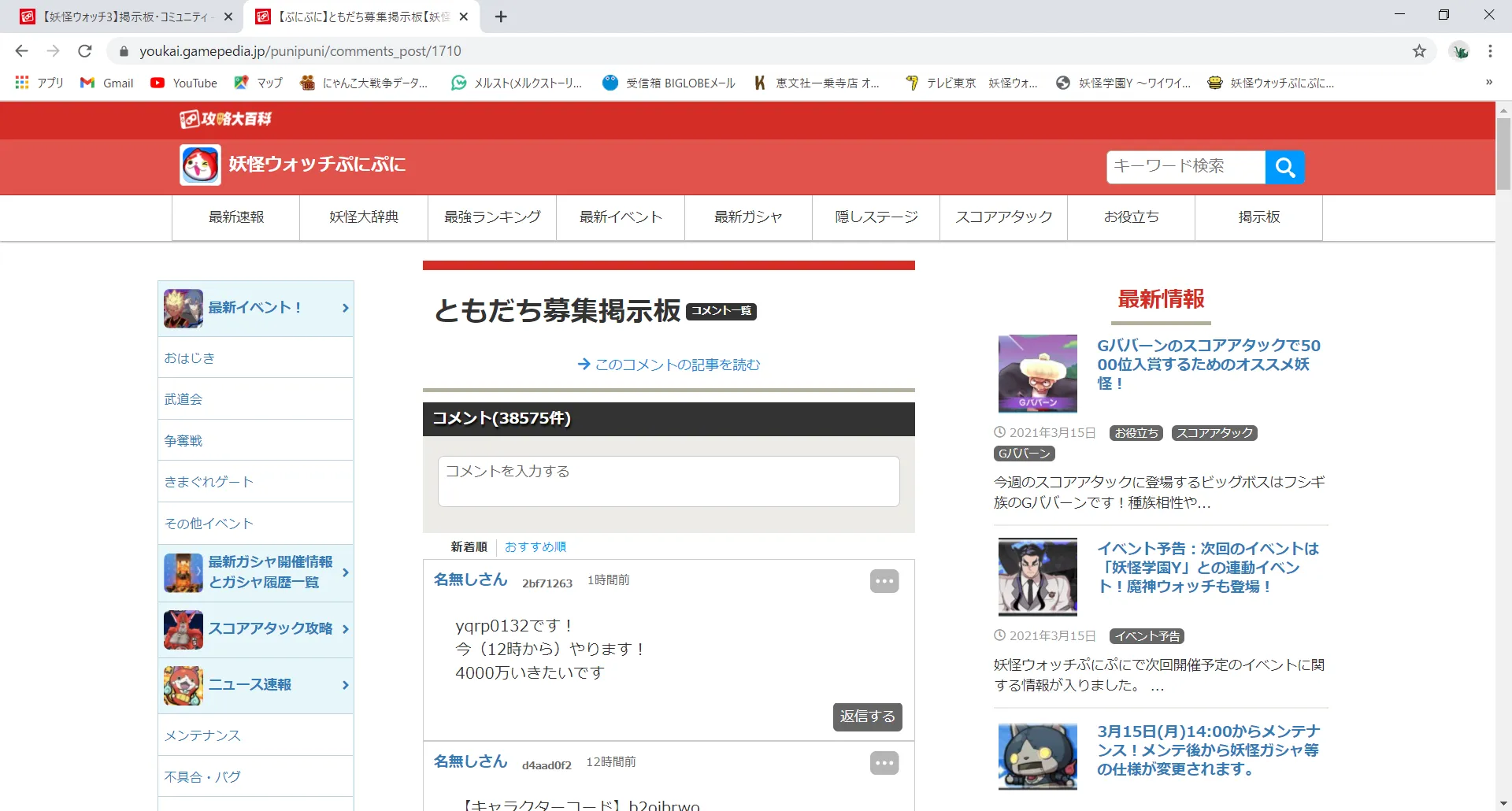Open Gmail bookmark

pos(107,83)
